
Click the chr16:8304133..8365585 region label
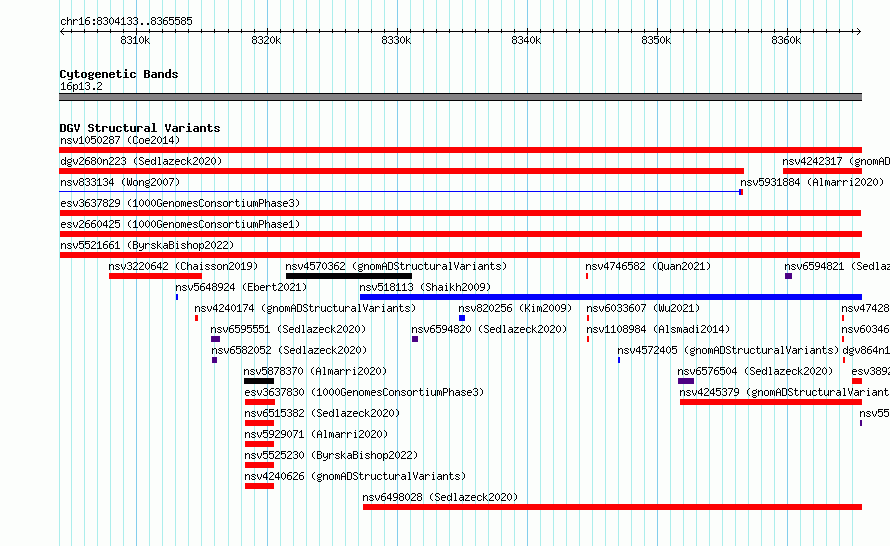tap(127, 21)
